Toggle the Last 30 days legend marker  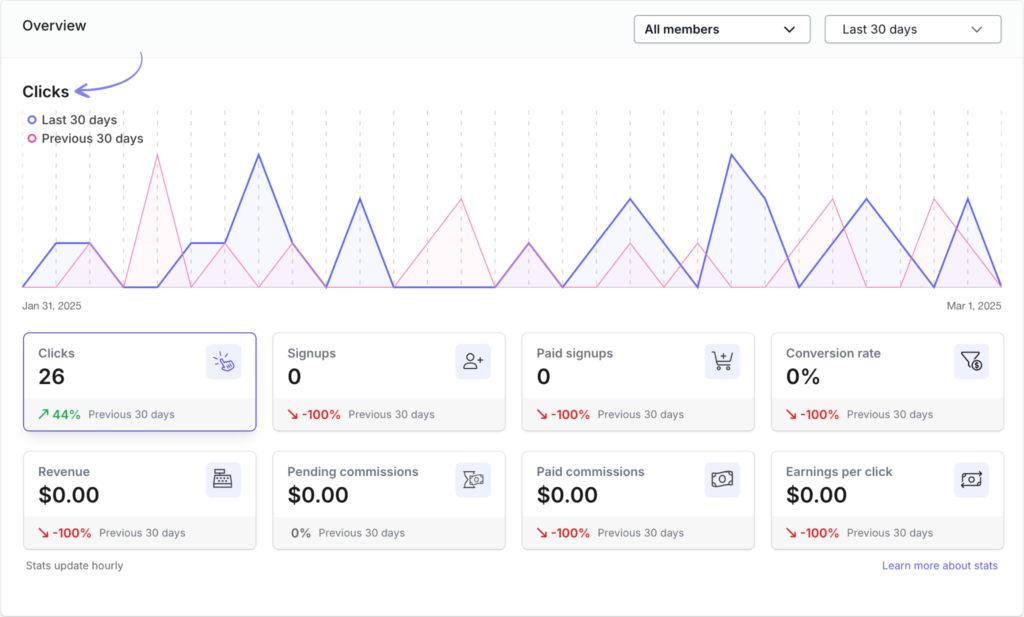[31, 119]
